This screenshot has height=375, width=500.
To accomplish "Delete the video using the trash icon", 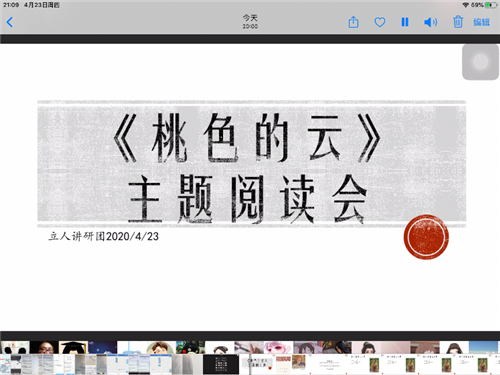I will 458,22.
